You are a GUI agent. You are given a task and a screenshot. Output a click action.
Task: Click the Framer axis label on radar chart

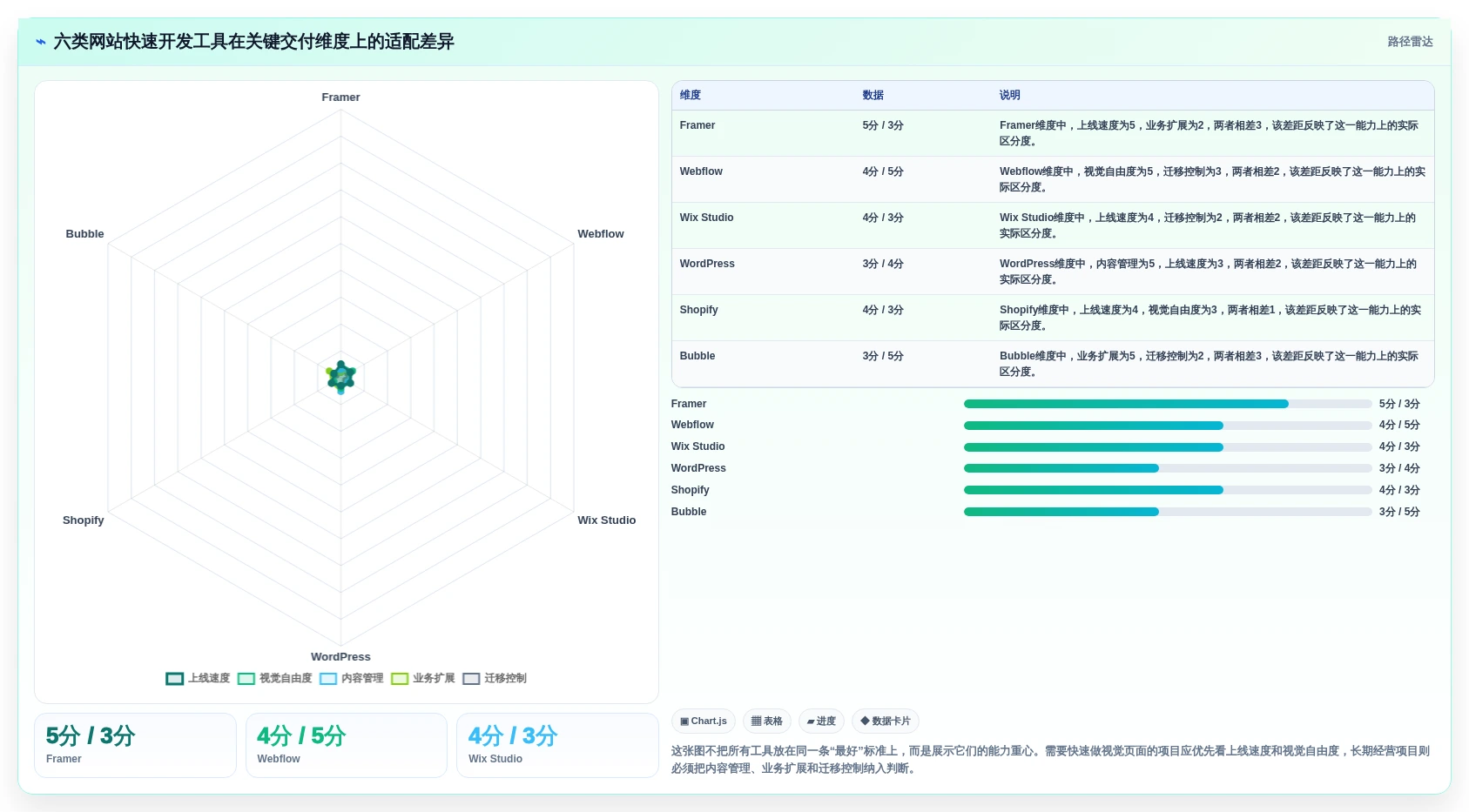tap(340, 97)
